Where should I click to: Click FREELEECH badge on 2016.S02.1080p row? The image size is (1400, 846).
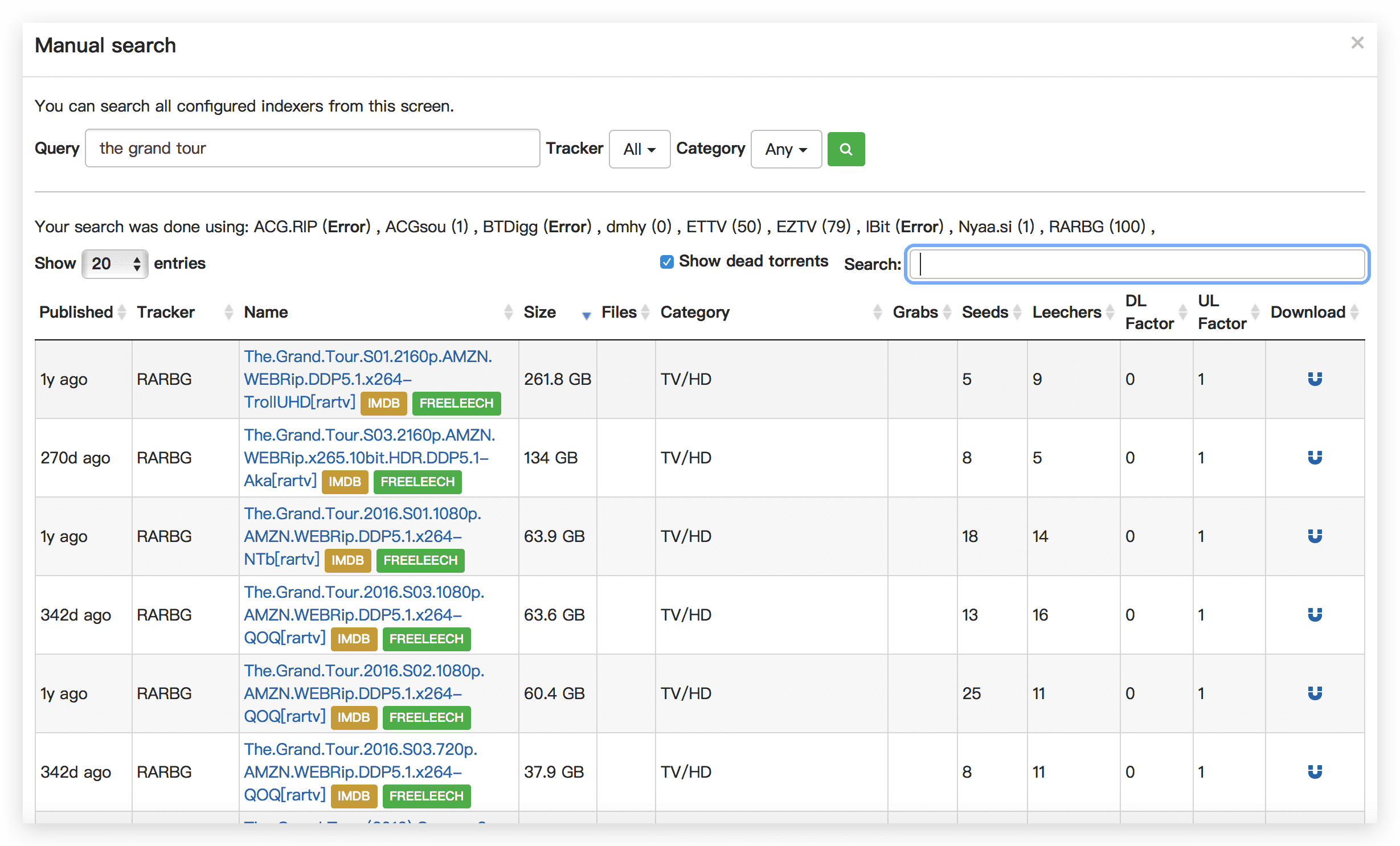pos(427,717)
